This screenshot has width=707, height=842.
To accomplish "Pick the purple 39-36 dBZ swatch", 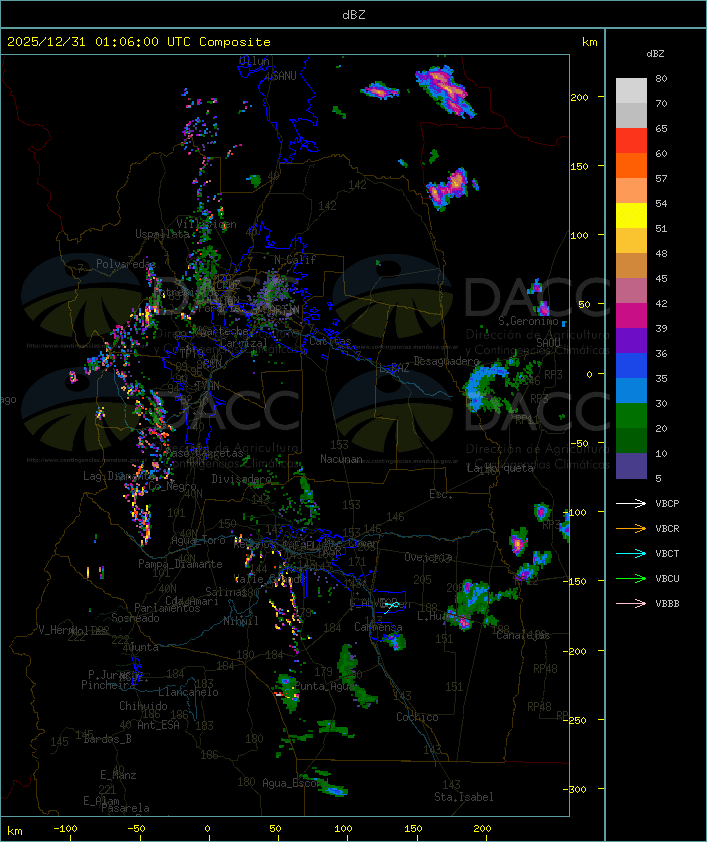I will pos(631,340).
